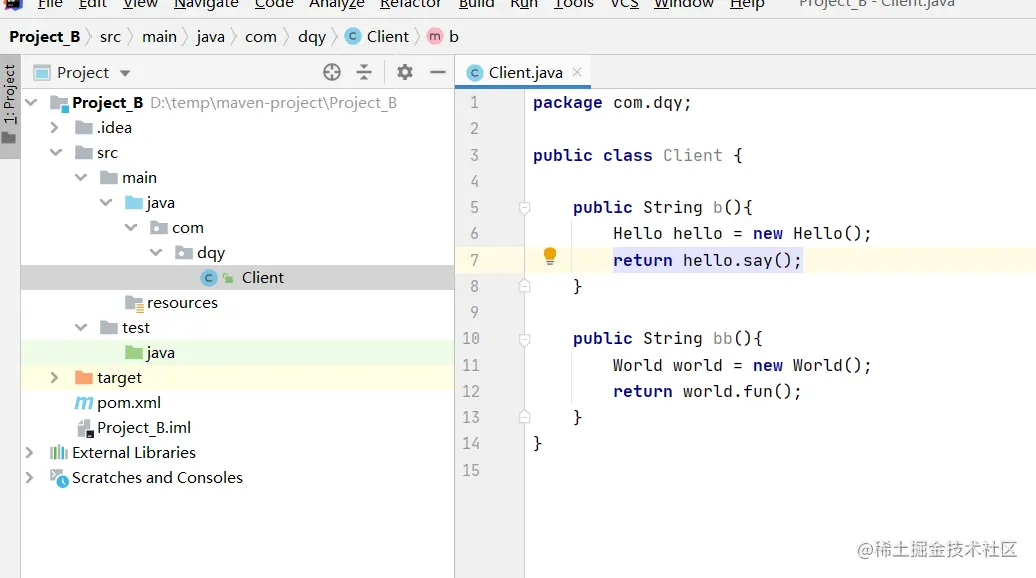Collapse the src folder

(56, 153)
